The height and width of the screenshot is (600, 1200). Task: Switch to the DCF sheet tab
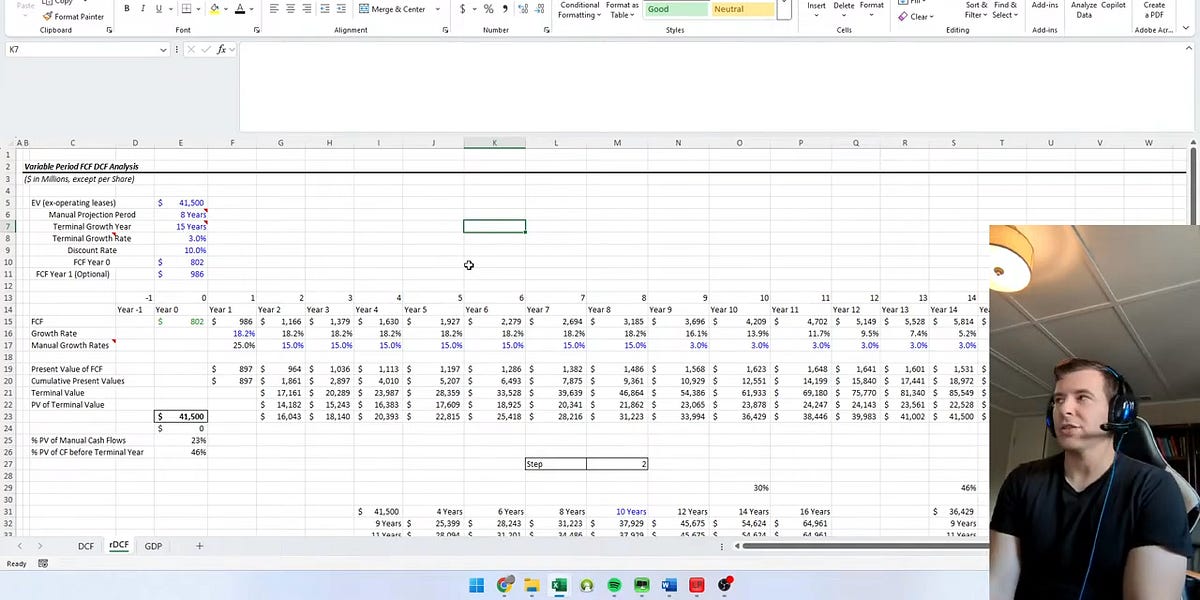(86, 546)
